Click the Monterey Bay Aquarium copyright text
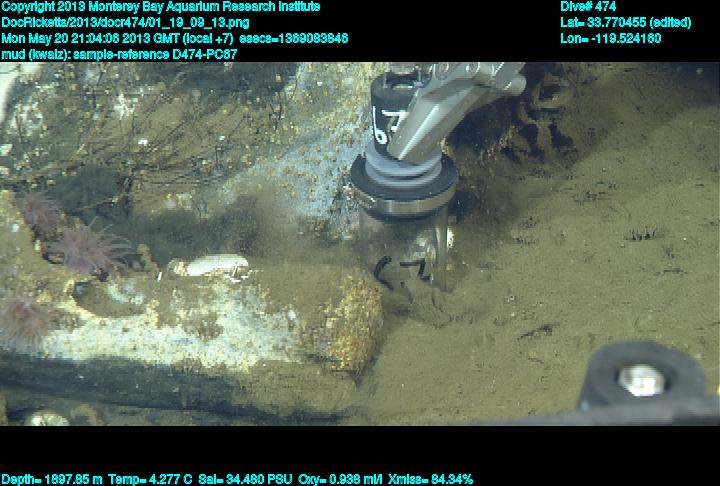 point(160,7)
